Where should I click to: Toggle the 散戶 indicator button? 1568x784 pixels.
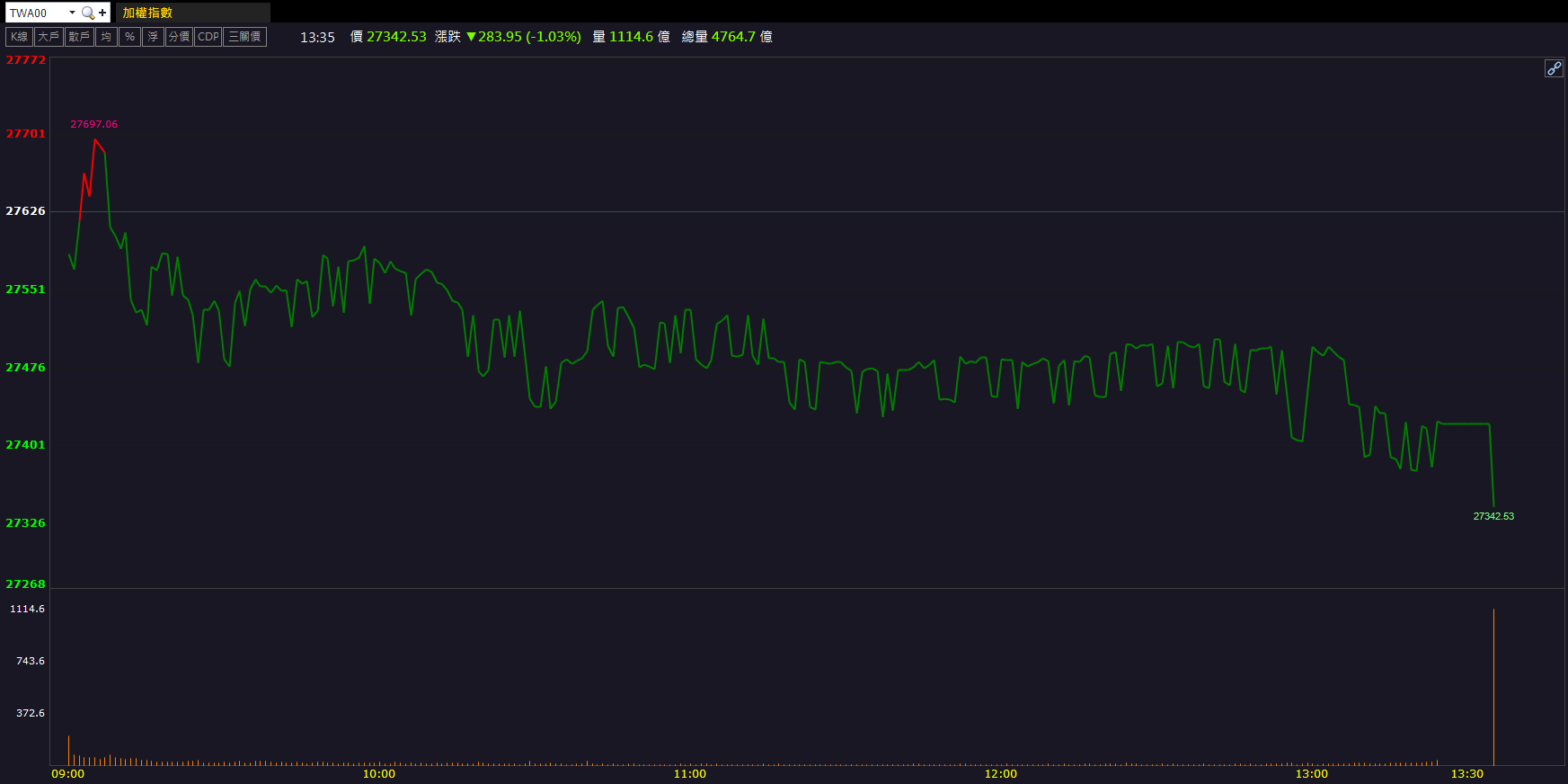coord(79,37)
